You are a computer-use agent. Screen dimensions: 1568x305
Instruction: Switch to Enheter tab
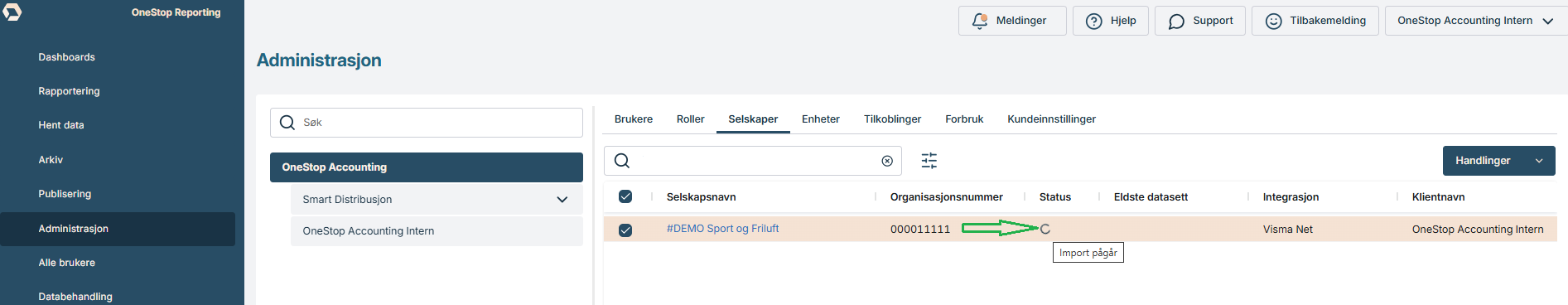pyautogui.click(x=821, y=119)
